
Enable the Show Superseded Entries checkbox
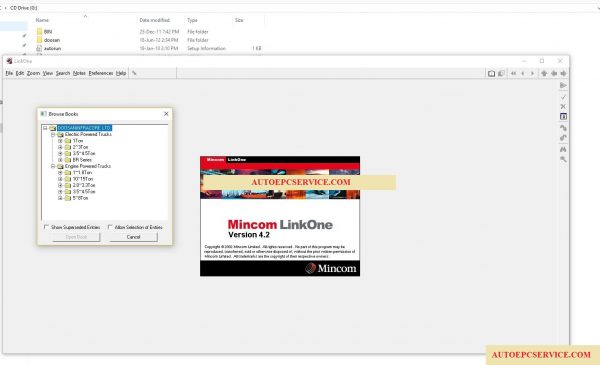click(x=46, y=227)
